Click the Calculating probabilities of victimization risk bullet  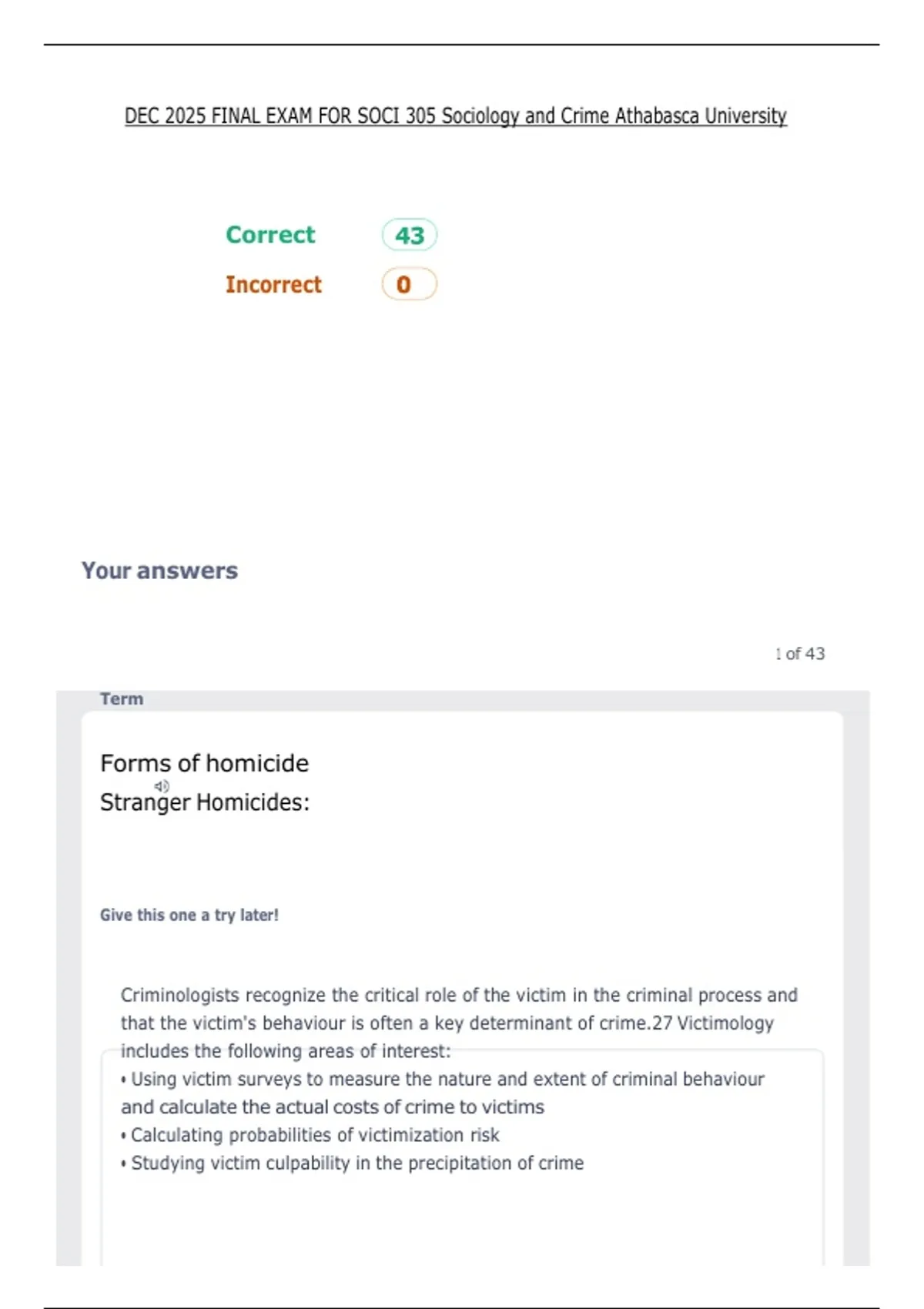click(x=310, y=1135)
